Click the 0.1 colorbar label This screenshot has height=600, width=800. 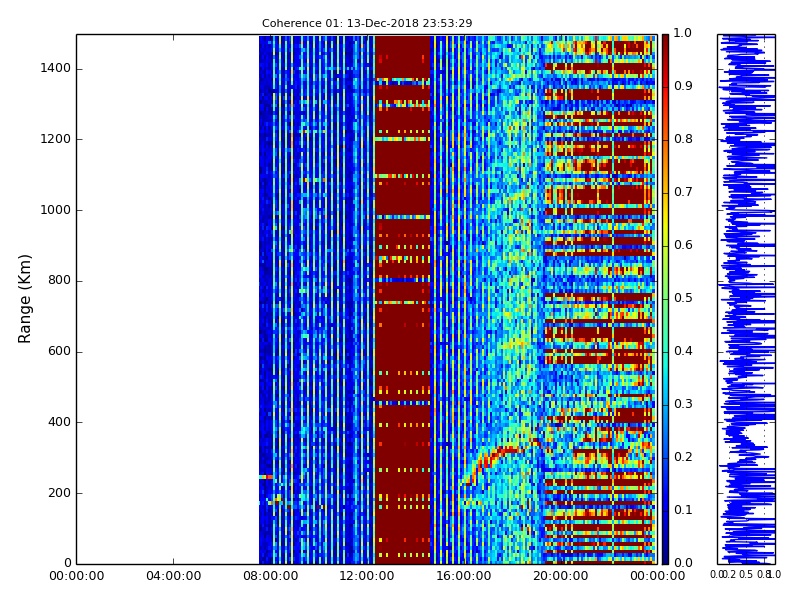coord(683,510)
